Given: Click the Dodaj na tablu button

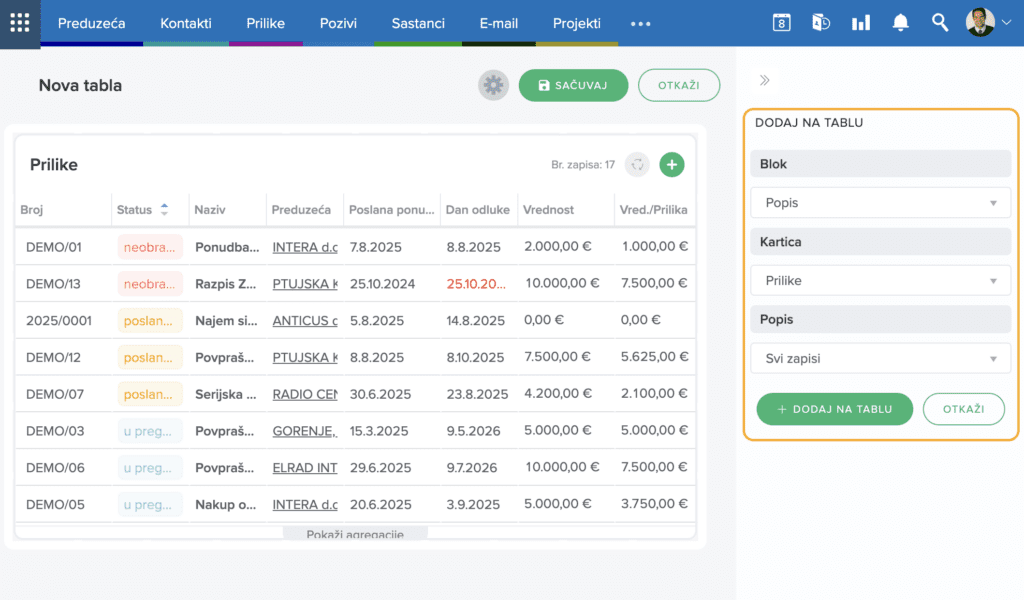Looking at the screenshot, I should pyautogui.click(x=835, y=409).
